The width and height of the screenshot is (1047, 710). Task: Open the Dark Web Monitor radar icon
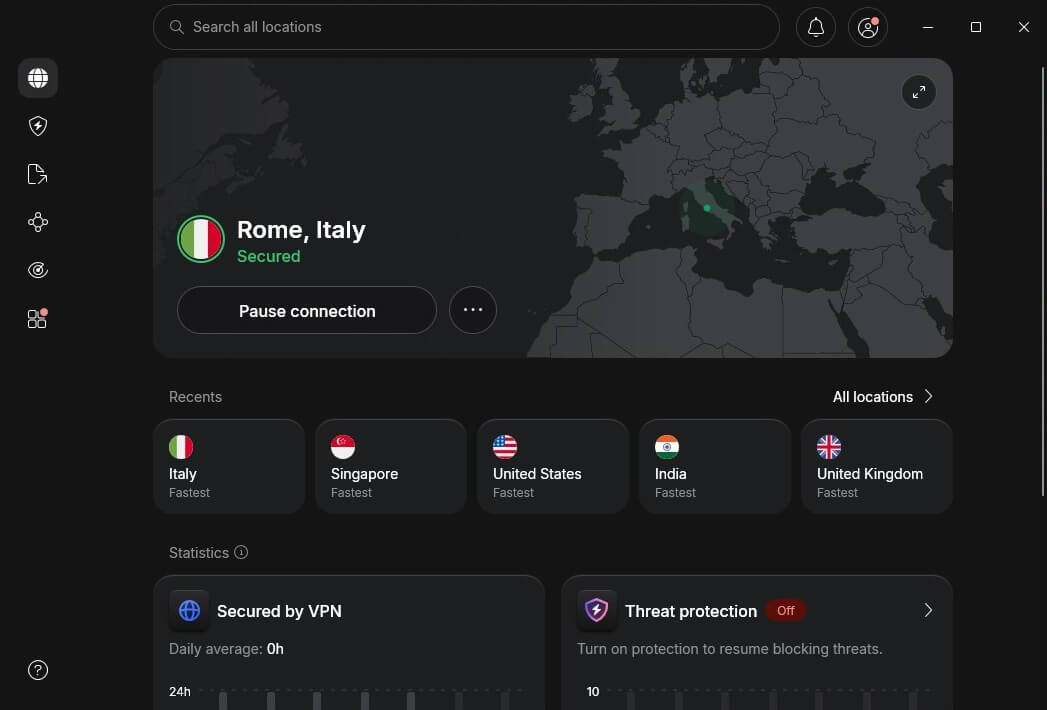point(38,270)
